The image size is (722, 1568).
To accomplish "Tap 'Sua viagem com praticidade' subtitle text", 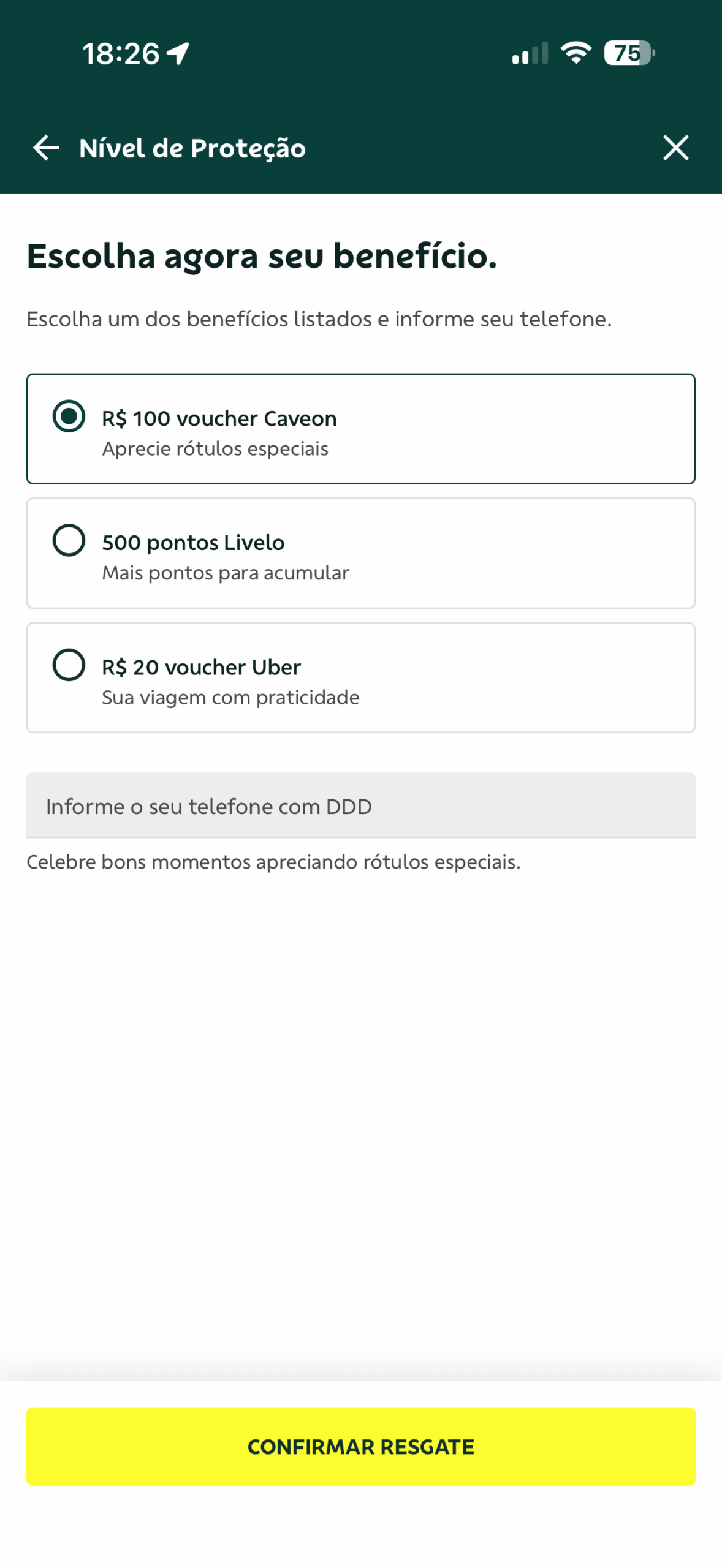I will coord(230,698).
